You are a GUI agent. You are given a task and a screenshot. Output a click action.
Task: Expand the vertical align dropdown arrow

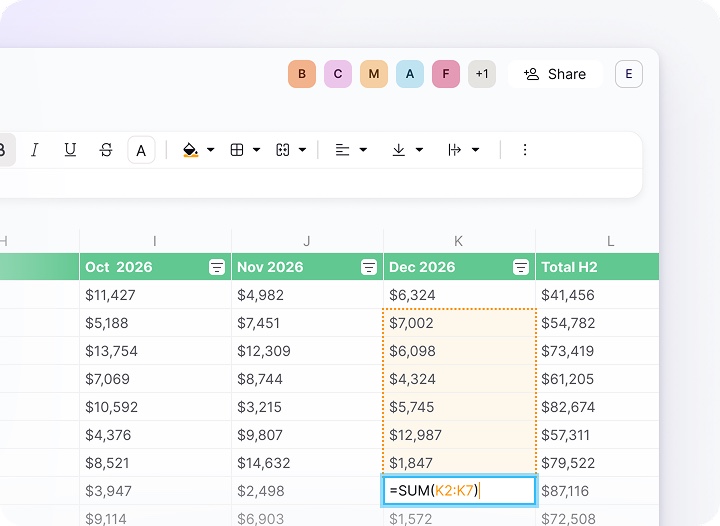pyautogui.click(x=419, y=150)
